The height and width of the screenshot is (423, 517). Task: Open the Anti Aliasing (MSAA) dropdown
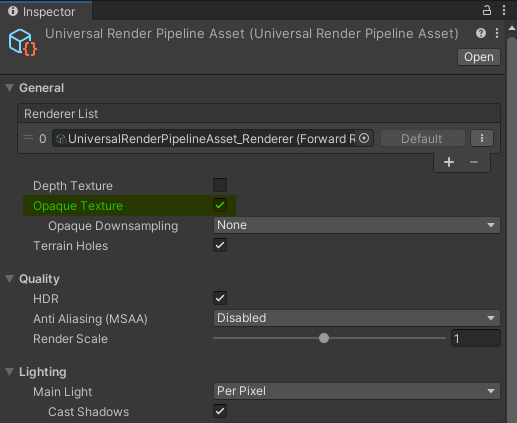[357, 318]
